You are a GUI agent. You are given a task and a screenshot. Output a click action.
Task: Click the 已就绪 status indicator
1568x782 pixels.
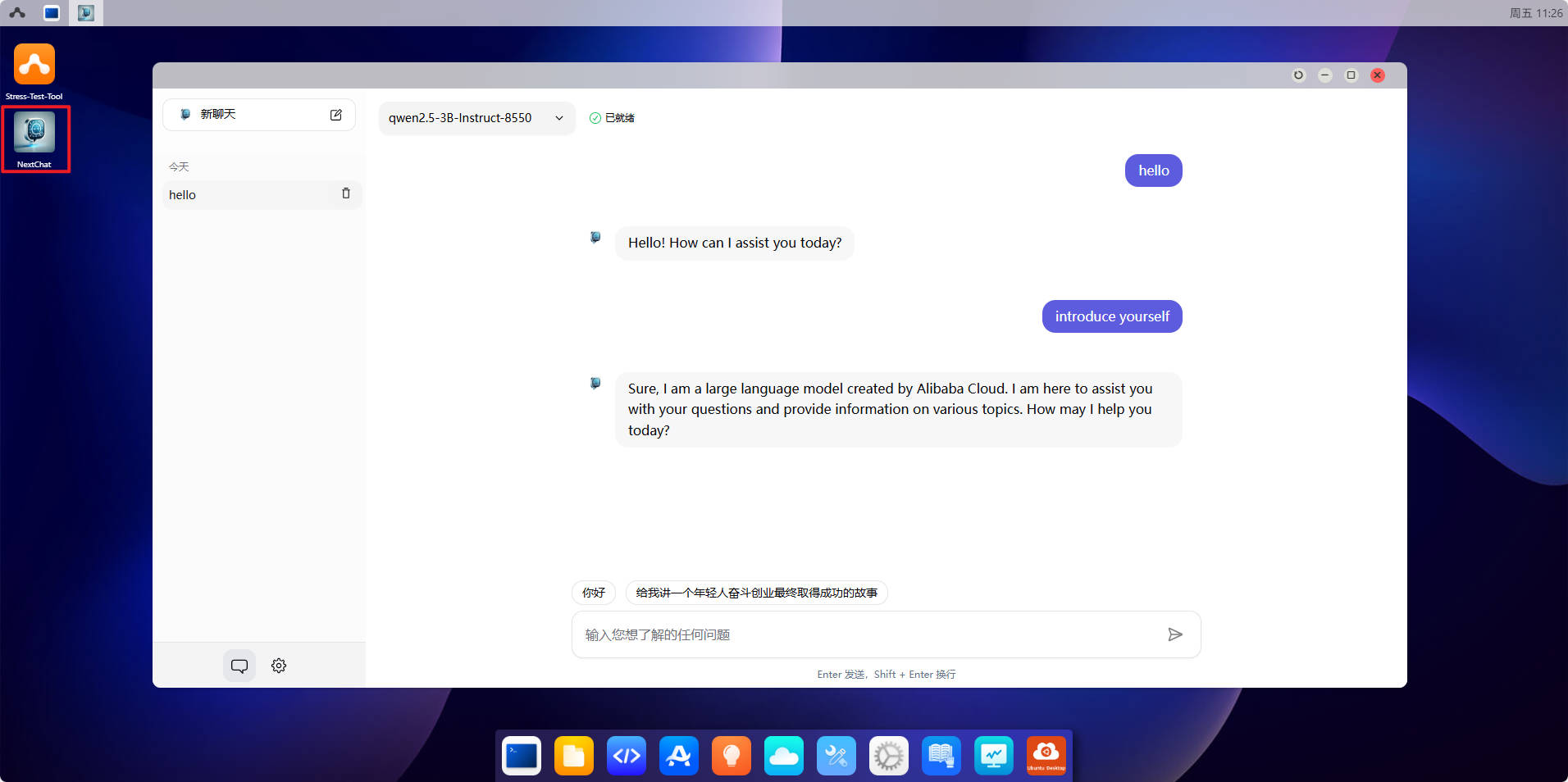612,117
